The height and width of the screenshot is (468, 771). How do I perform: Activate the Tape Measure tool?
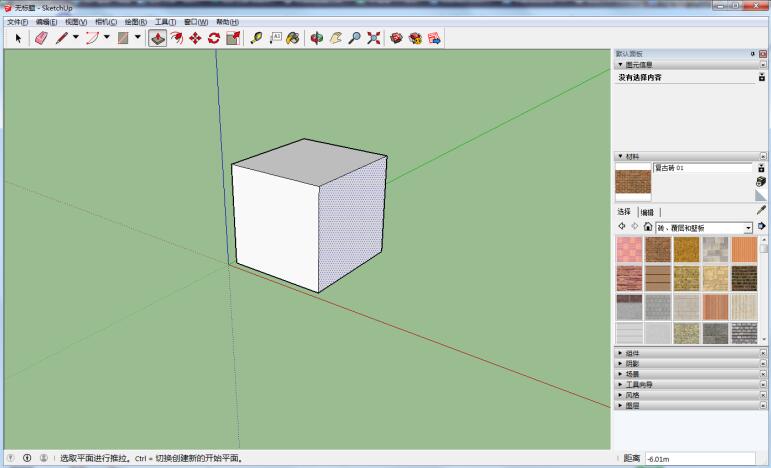[x=256, y=38]
